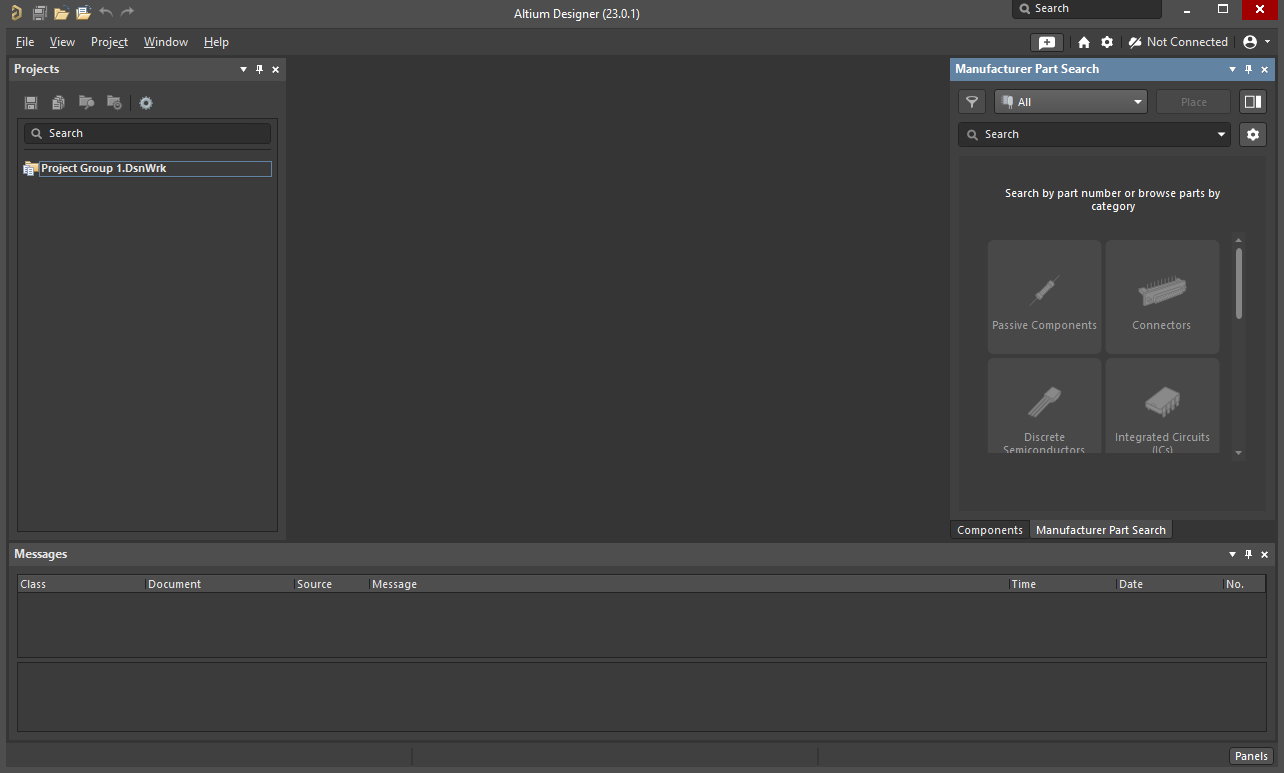Image resolution: width=1284 pixels, height=773 pixels.
Task: Pin the Manufacturer Part Search panel
Action: 1249,69
